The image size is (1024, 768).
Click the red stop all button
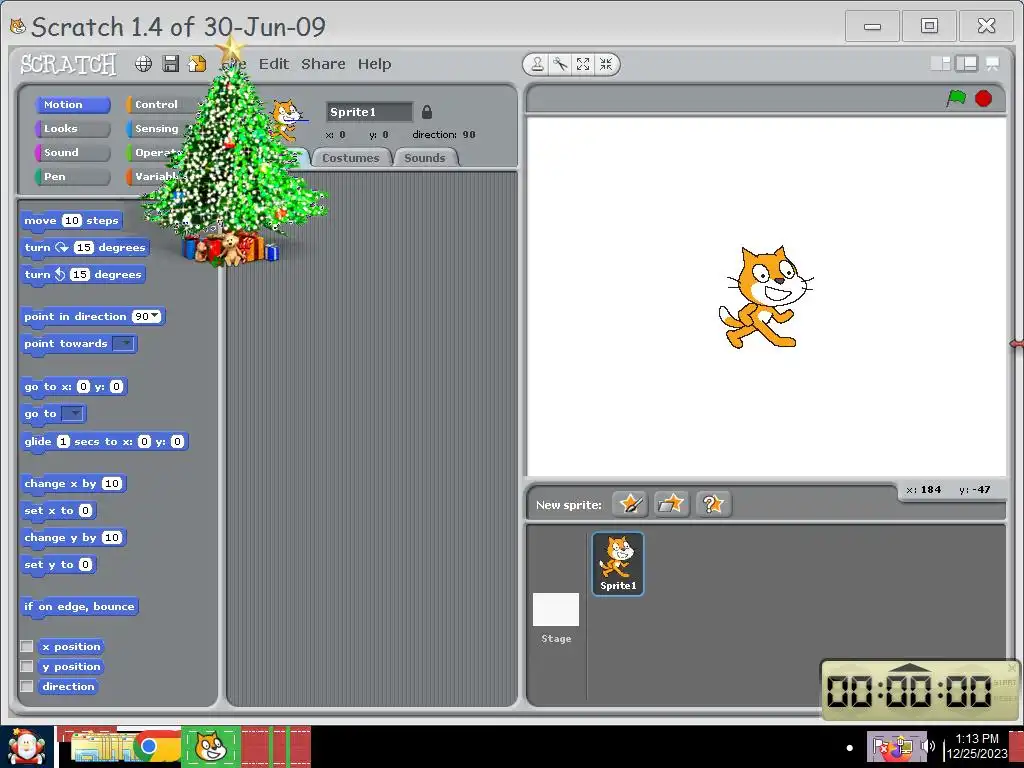click(x=984, y=98)
